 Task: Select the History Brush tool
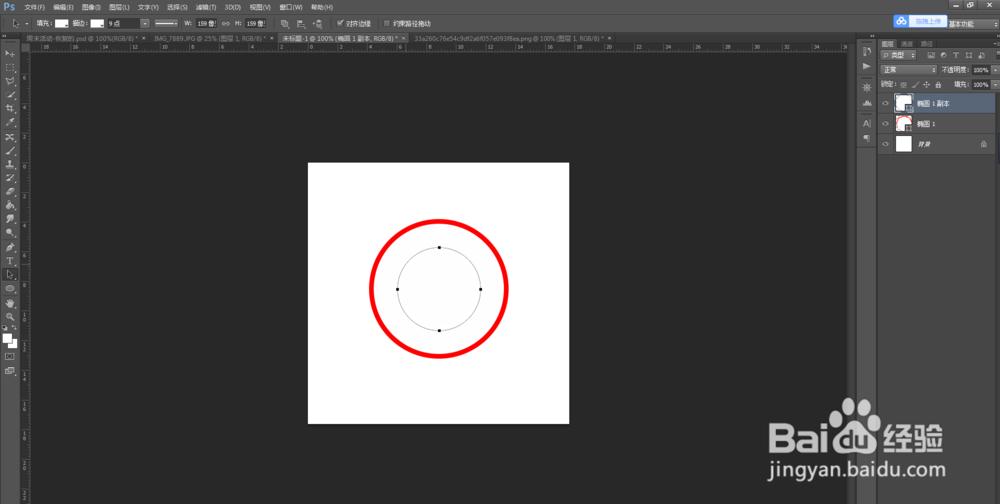click(10, 178)
